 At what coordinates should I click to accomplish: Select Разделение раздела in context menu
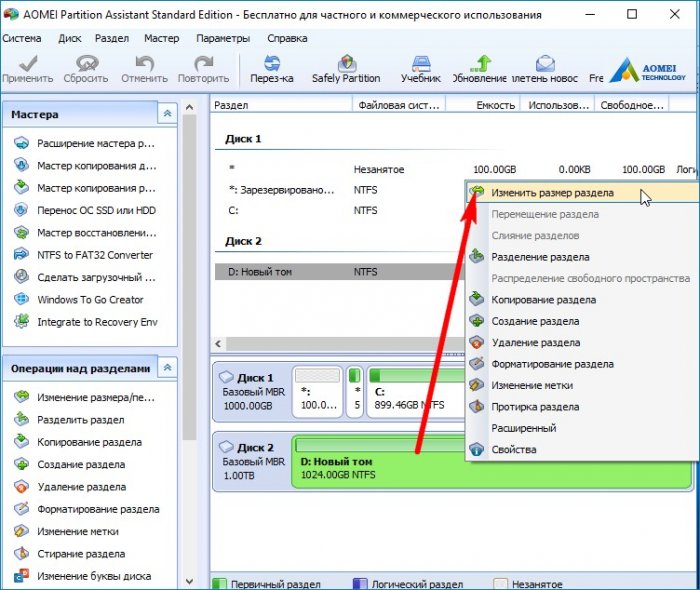coord(582,257)
